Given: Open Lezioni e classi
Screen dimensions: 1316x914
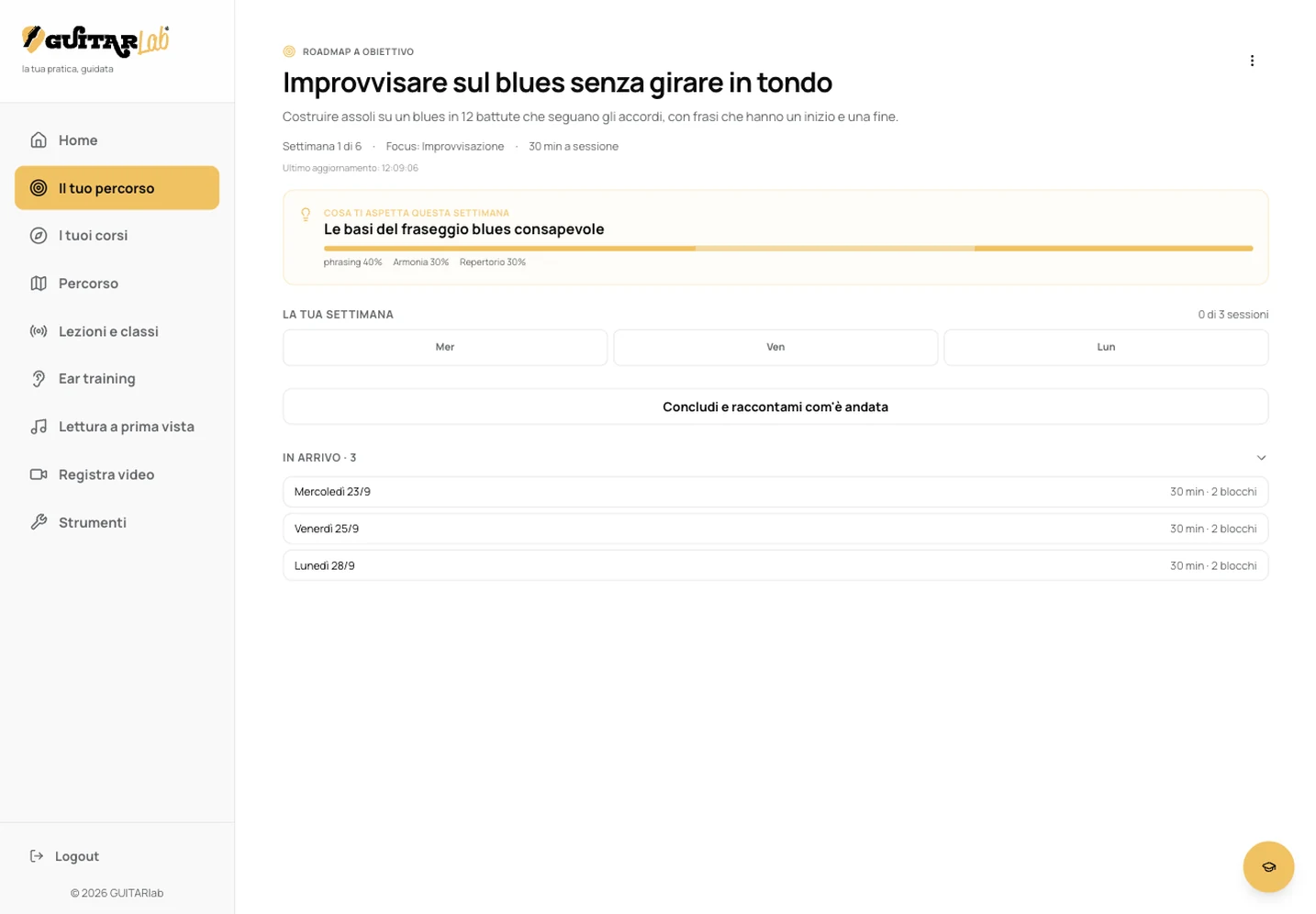Looking at the screenshot, I should coord(117,331).
